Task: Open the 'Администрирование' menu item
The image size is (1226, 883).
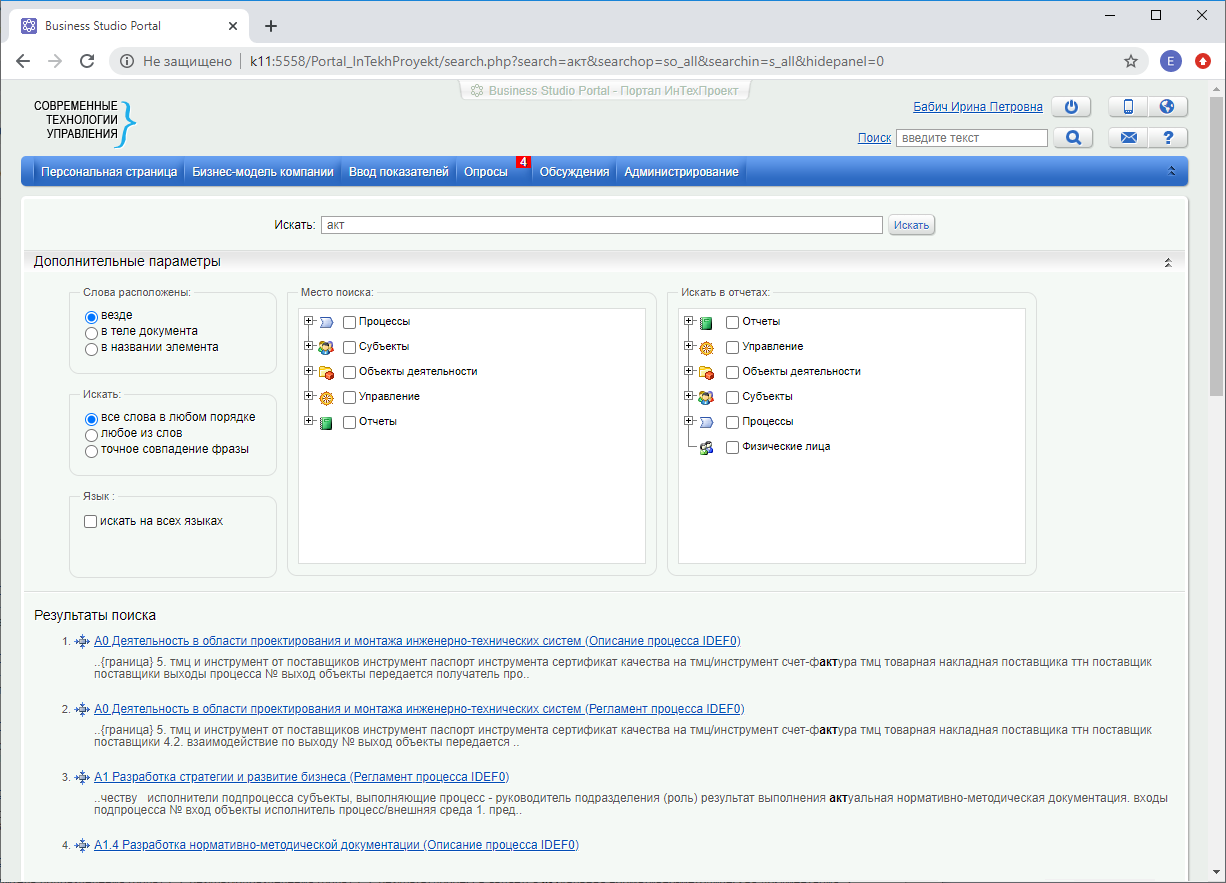Action: pyautogui.click(x=681, y=172)
